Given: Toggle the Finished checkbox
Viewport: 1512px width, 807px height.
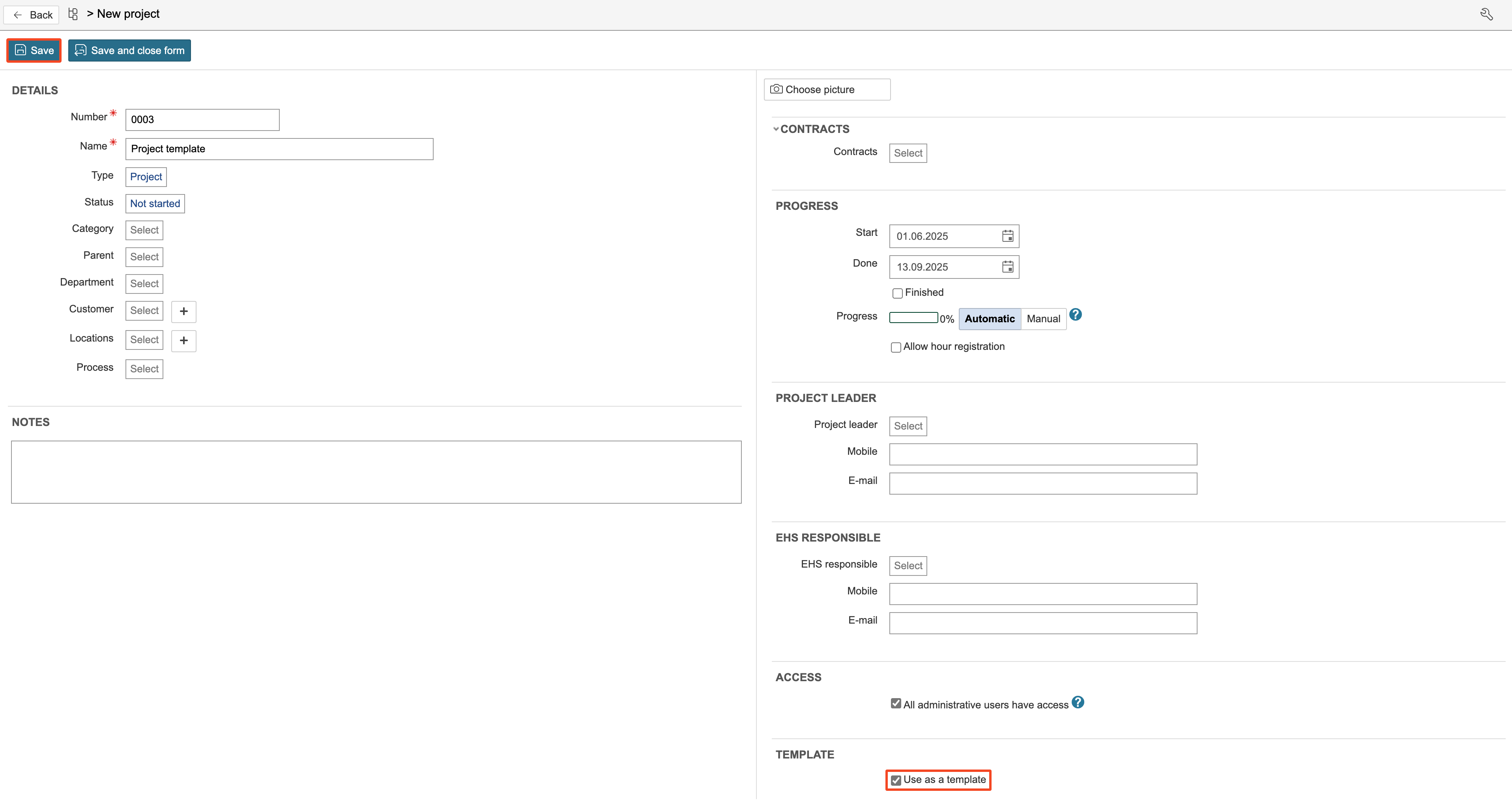Looking at the screenshot, I should pyautogui.click(x=898, y=293).
